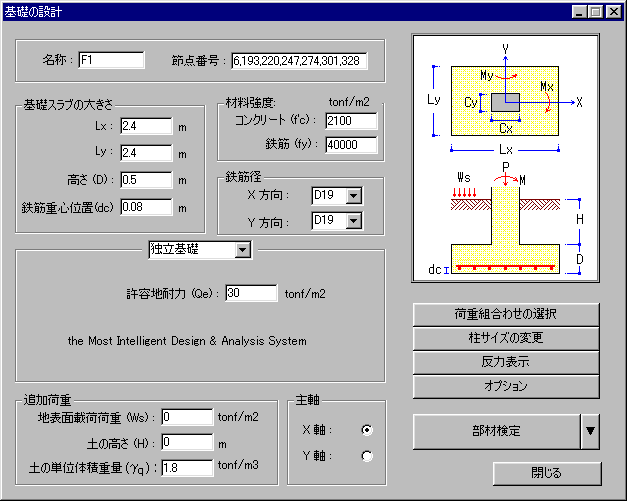Click the 高さ (D) height field
This screenshot has width=627, height=501.
146,180
